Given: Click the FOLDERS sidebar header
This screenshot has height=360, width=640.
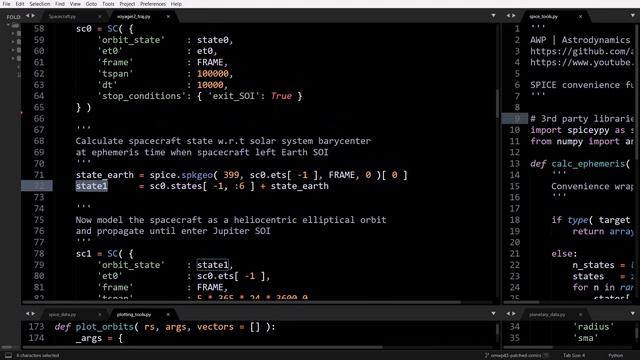Looking at the screenshot, I should pyautogui.click(x=13, y=17).
